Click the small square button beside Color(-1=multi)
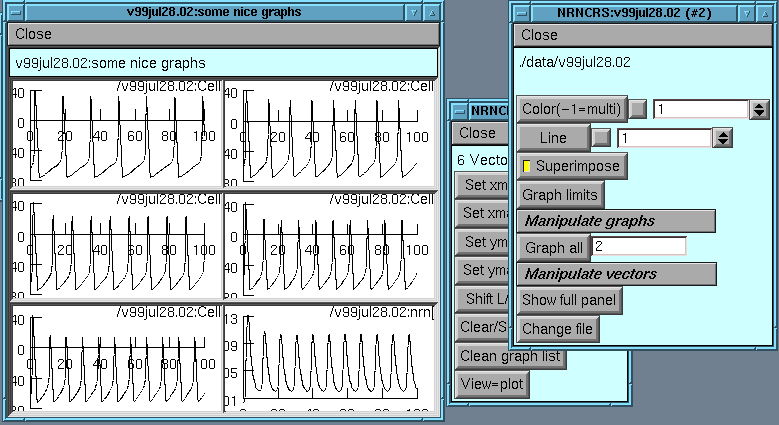 tap(638, 109)
